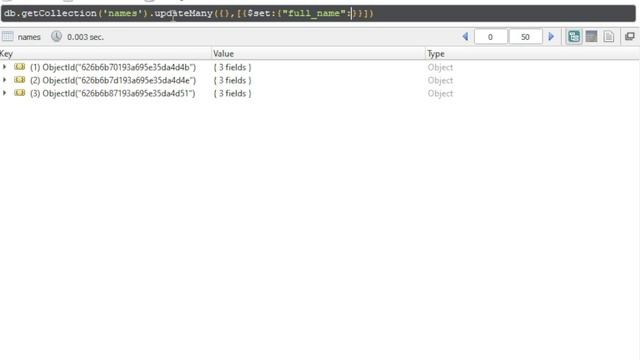Expand document (1) ObjectId ending 4d4b

4,67
